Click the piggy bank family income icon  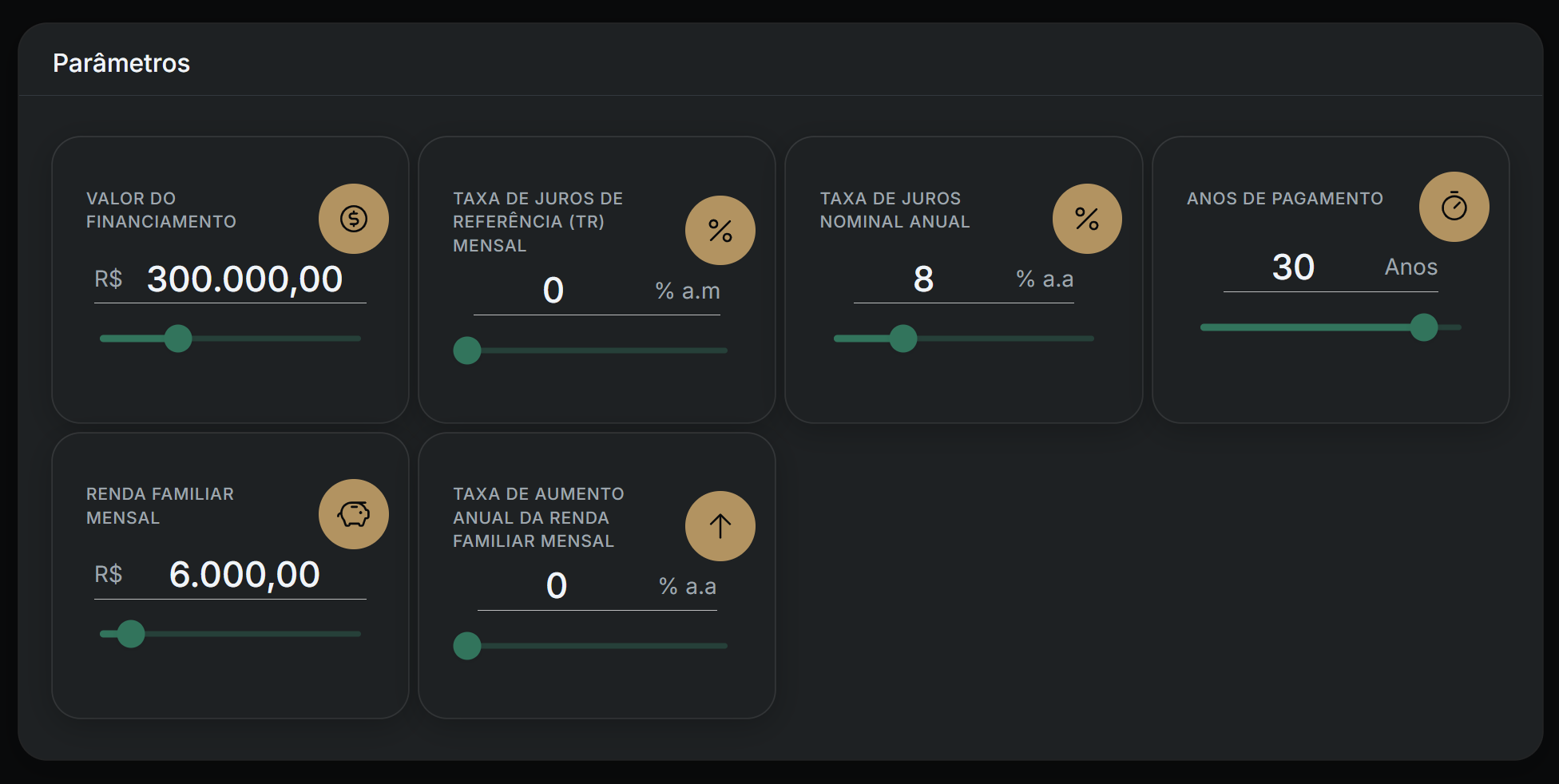pos(353,514)
